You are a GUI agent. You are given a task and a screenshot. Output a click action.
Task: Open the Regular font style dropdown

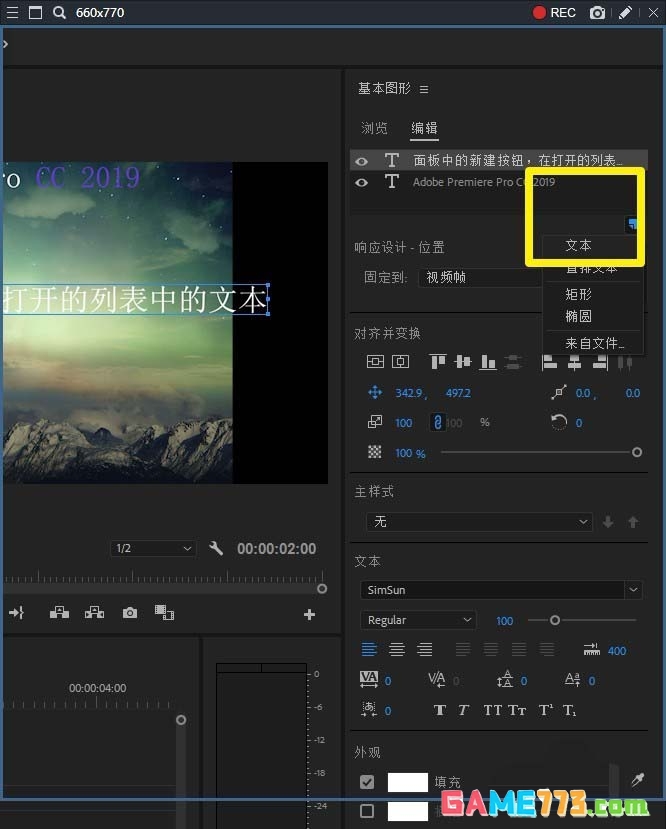(x=418, y=620)
